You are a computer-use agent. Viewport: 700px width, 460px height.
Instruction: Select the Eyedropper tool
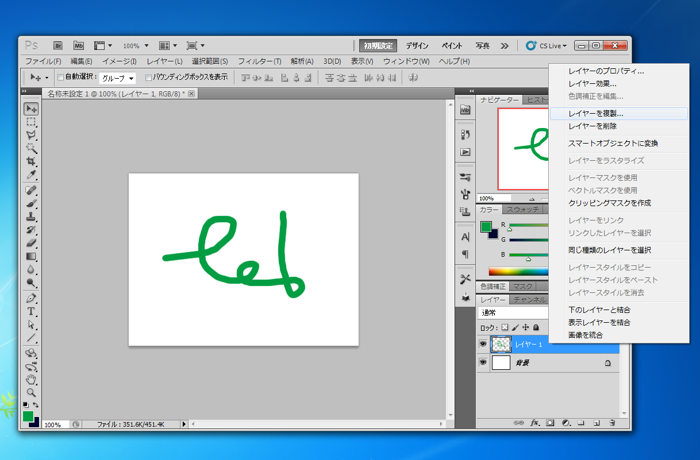[x=31, y=175]
